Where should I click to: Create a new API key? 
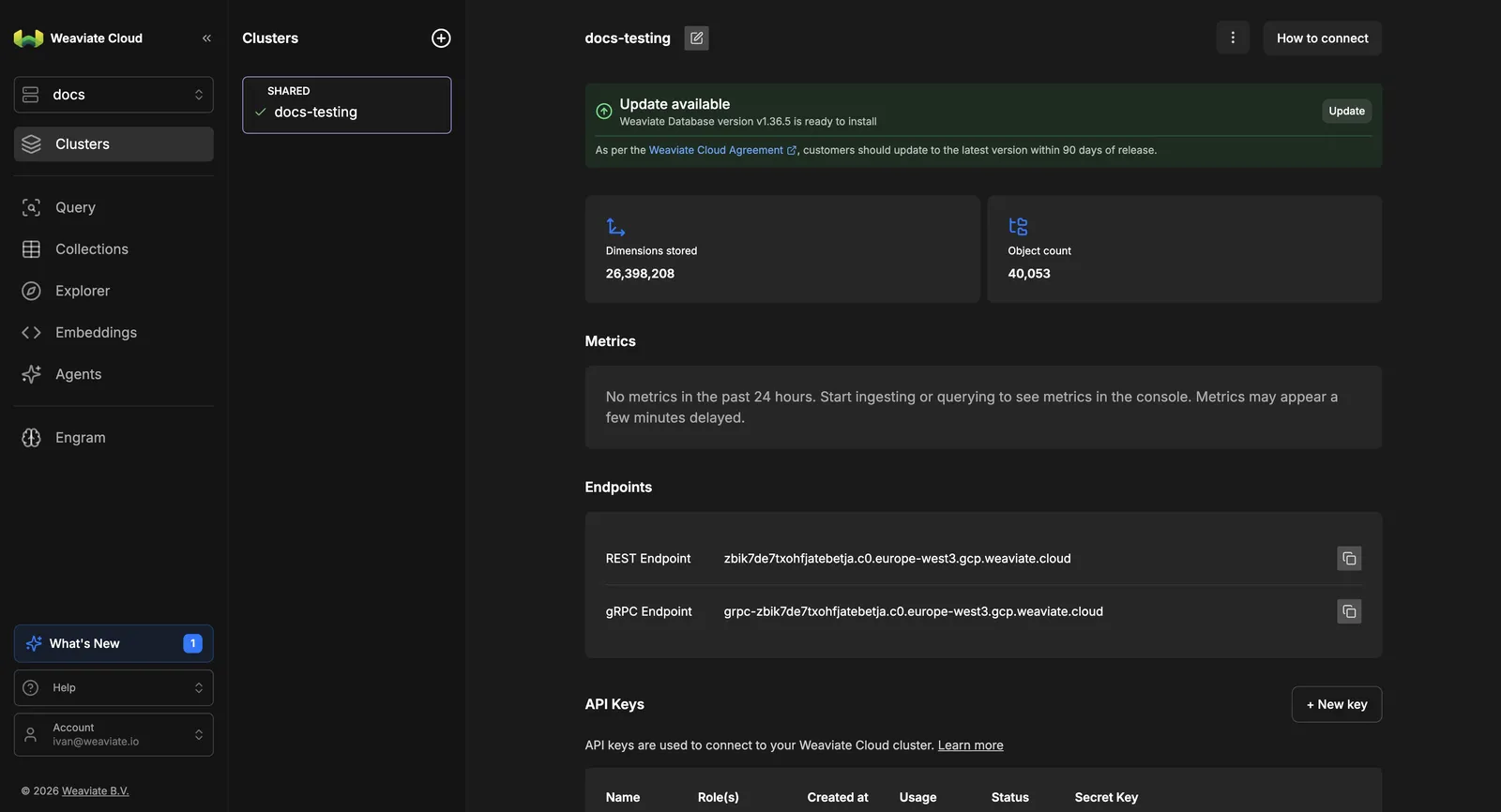click(x=1337, y=704)
